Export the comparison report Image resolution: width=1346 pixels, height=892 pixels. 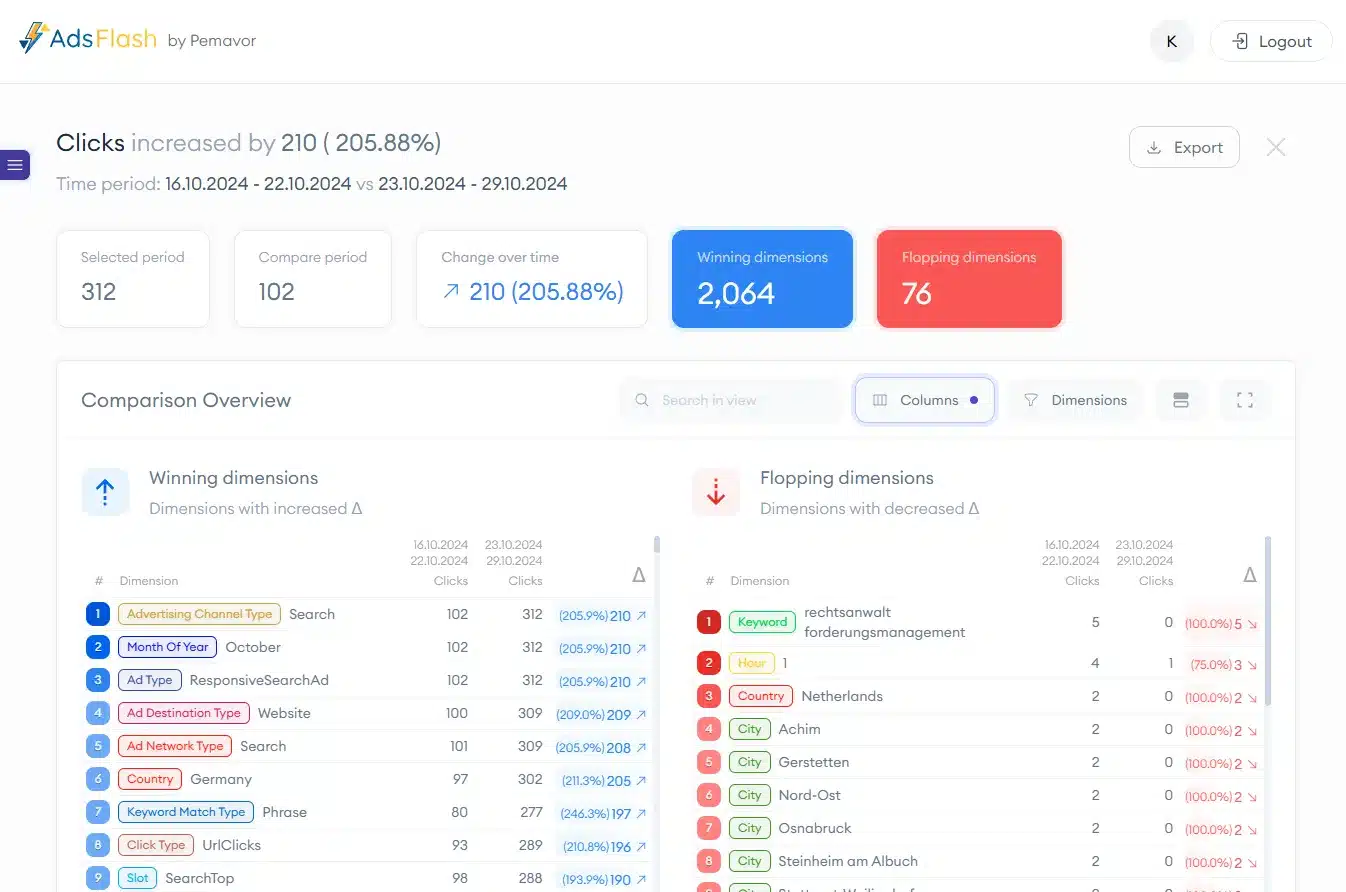click(x=1184, y=148)
